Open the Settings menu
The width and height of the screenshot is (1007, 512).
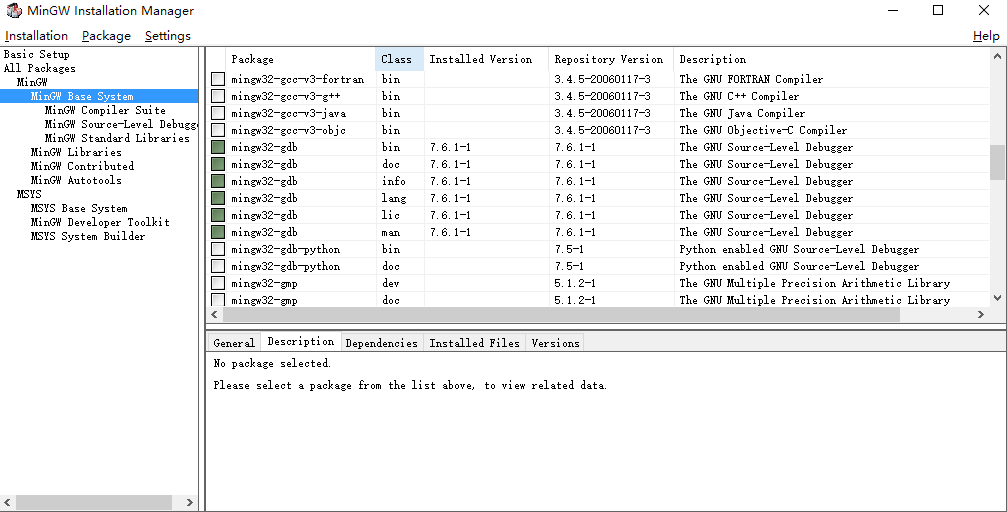(168, 36)
